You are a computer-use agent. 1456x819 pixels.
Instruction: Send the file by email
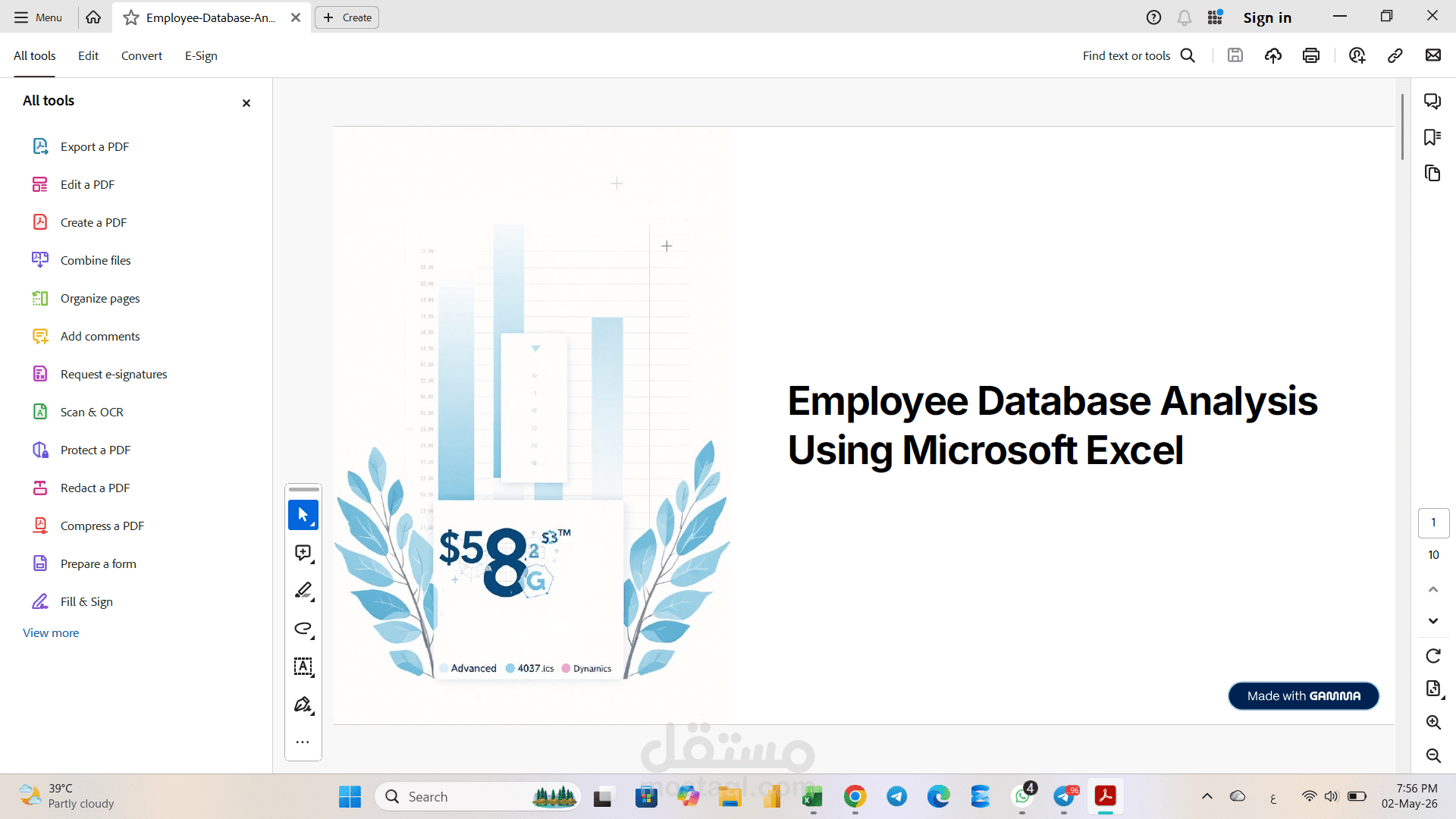coord(1433,55)
